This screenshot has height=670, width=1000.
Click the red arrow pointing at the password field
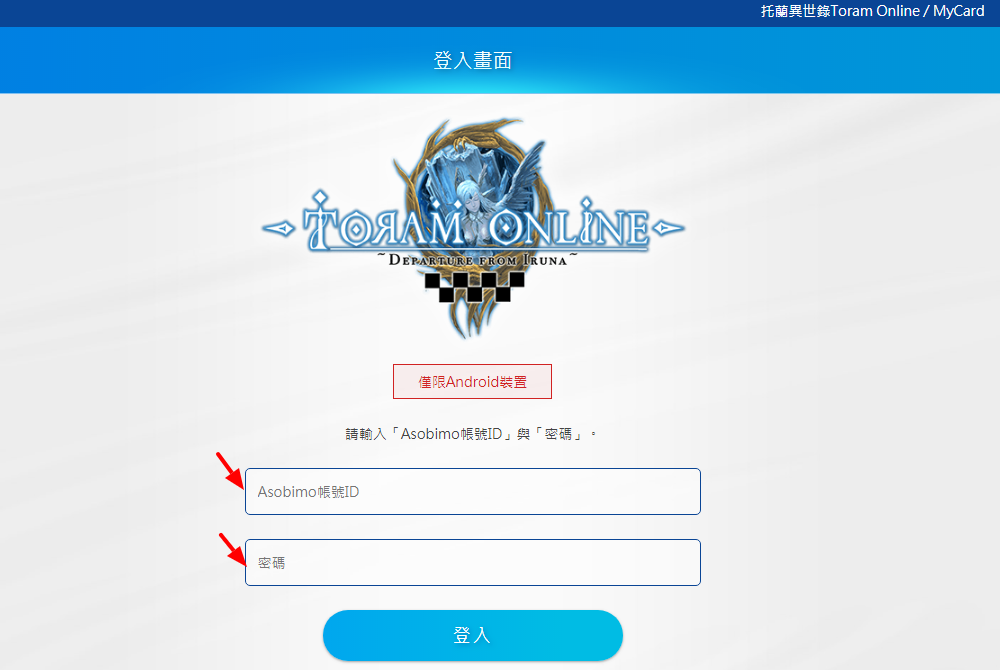pyautogui.click(x=232, y=549)
